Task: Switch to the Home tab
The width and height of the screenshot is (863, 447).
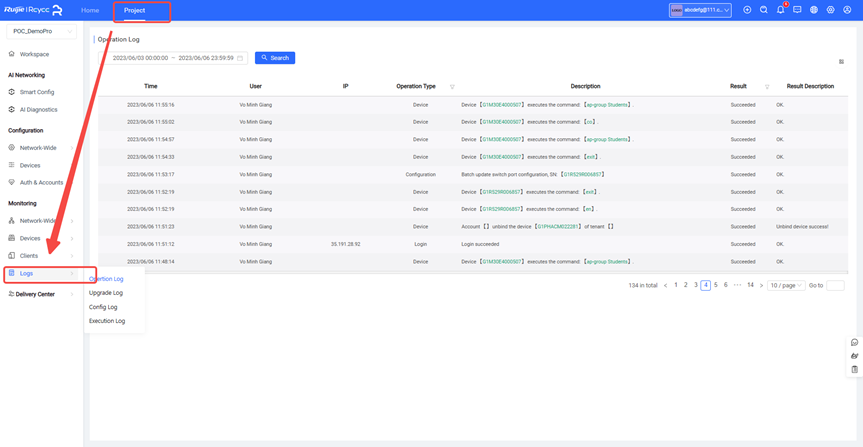Action: 90,10
